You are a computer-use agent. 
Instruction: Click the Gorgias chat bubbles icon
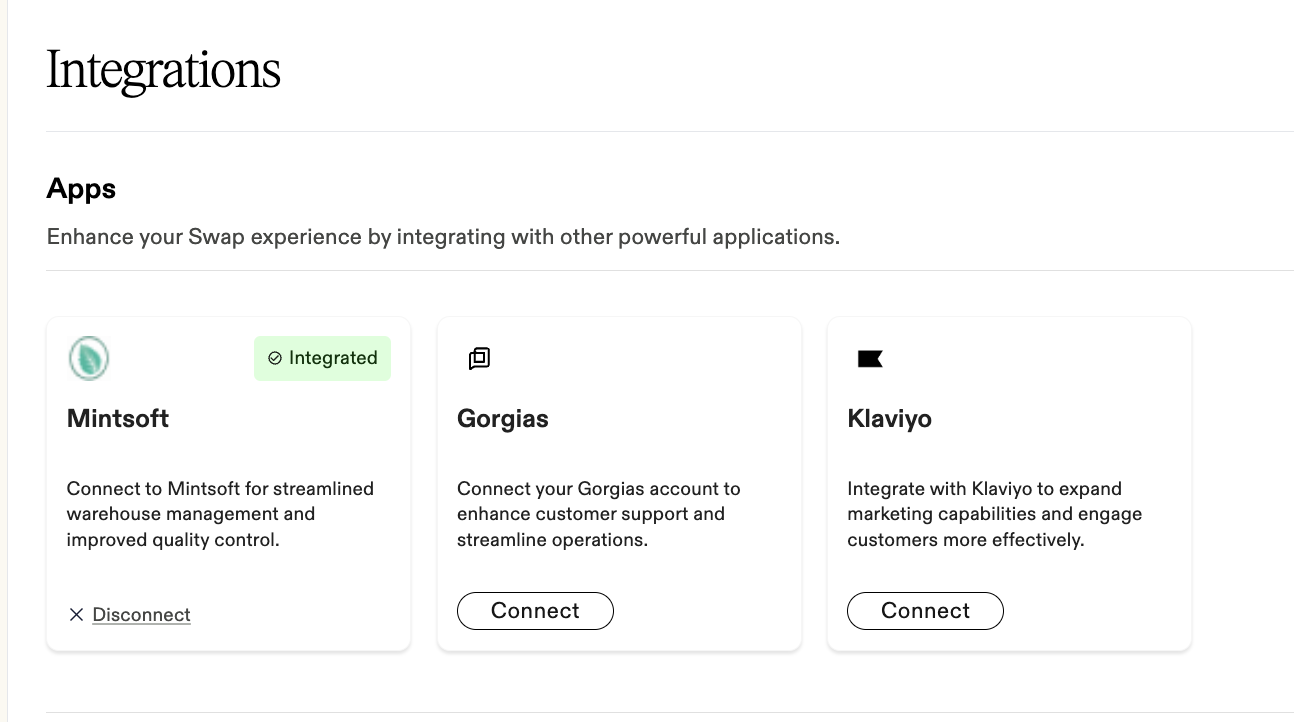479,358
